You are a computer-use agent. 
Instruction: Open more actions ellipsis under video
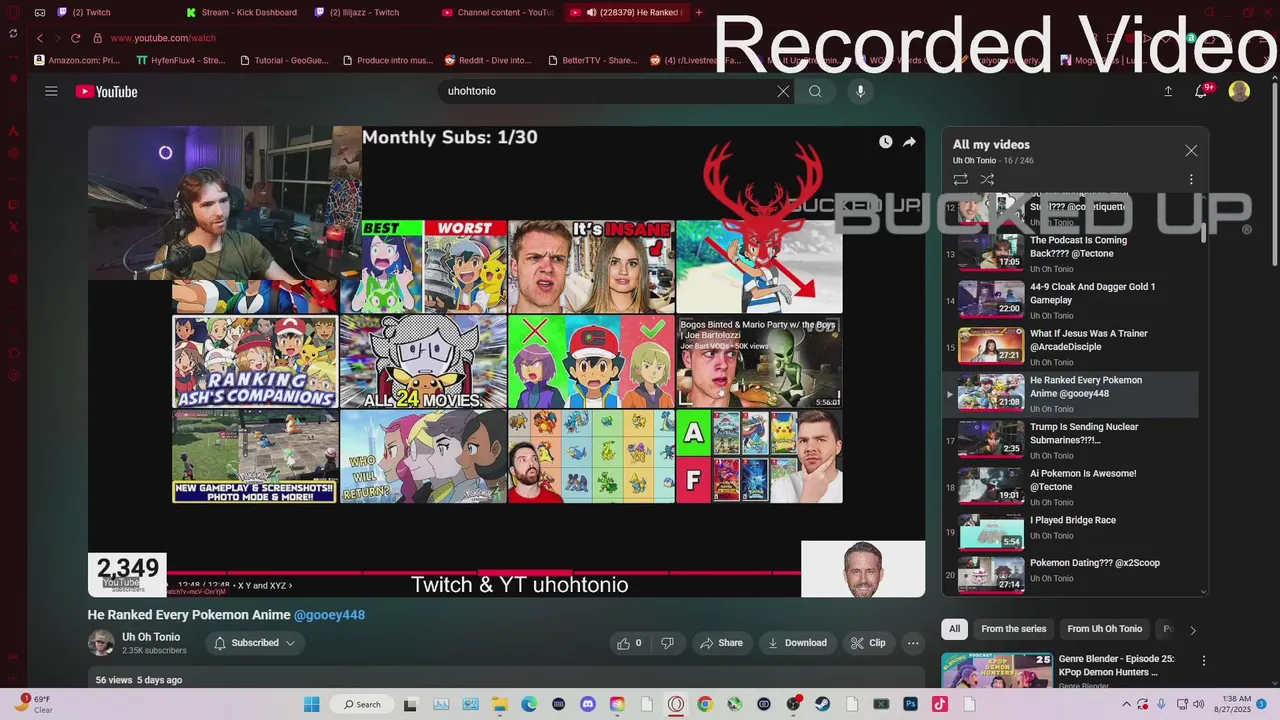coord(913,643)
